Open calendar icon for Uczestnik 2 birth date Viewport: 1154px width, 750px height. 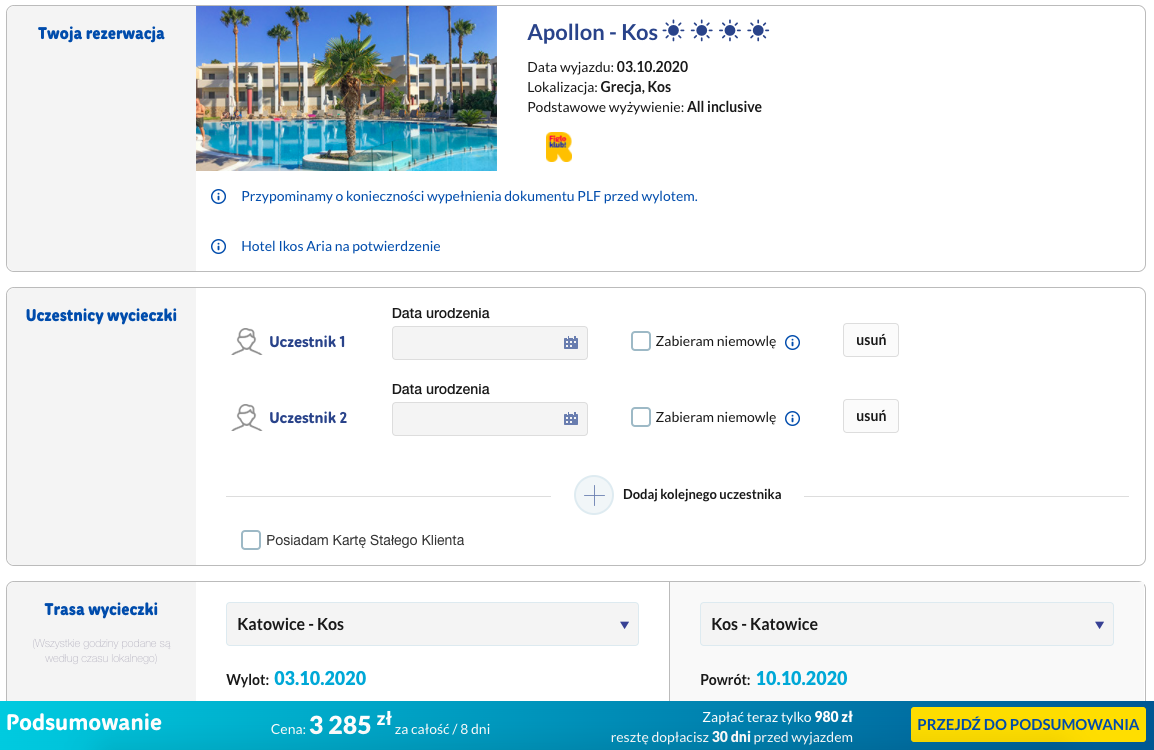click(570, 419)
